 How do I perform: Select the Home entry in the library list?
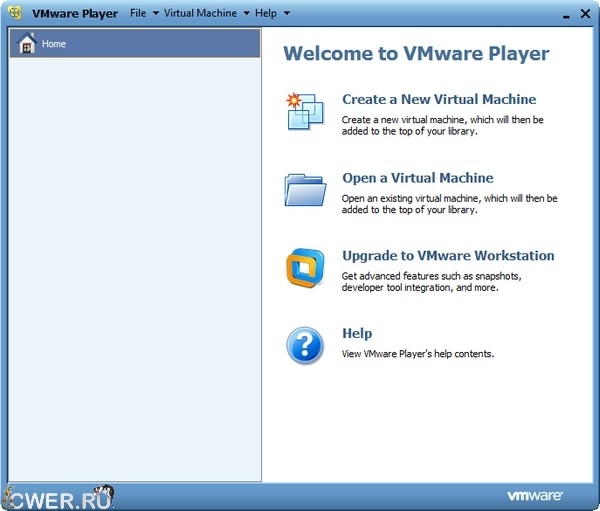pyautogui.click(x=54, y=44)
